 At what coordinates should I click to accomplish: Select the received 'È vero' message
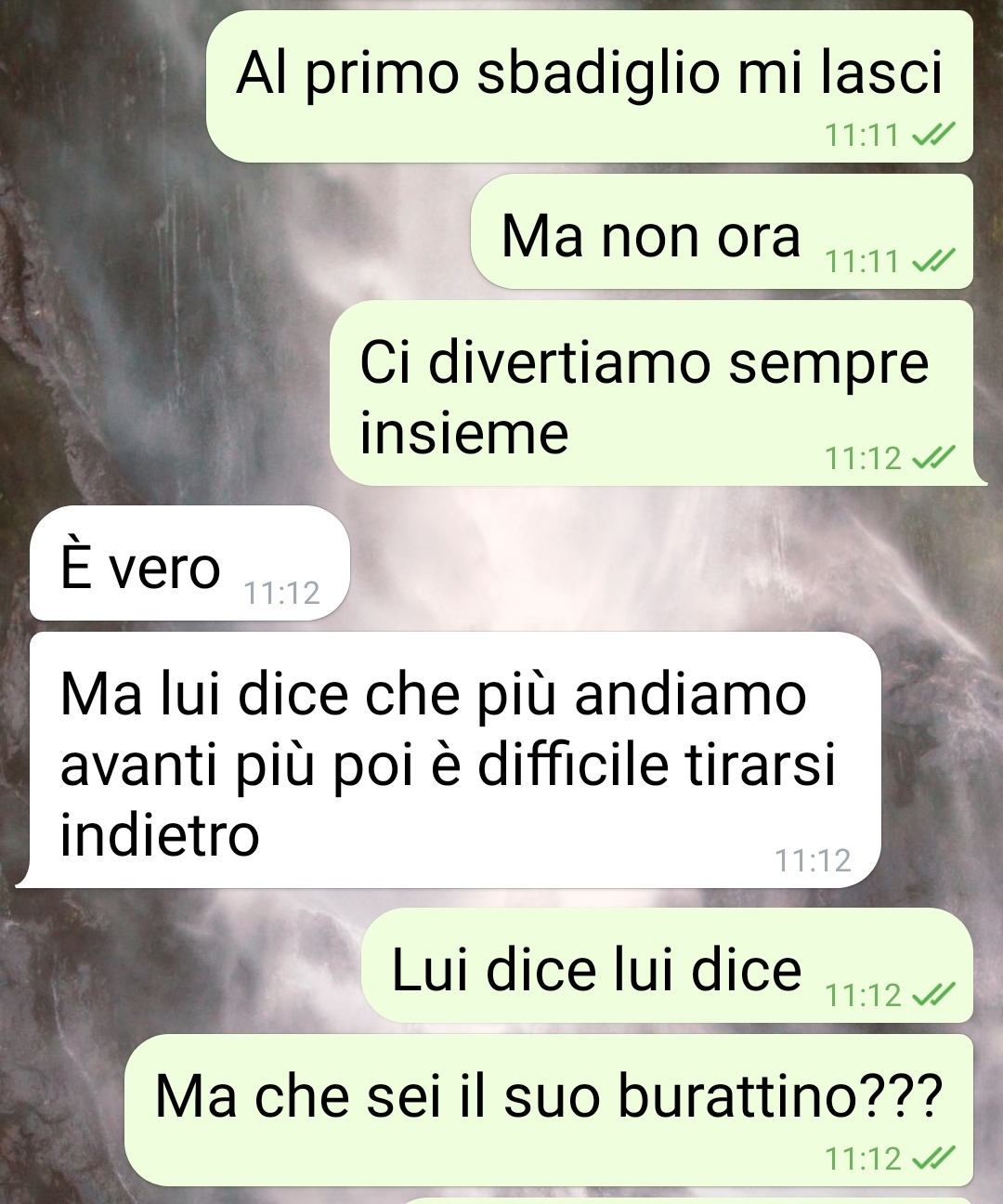tap(189, 563)
